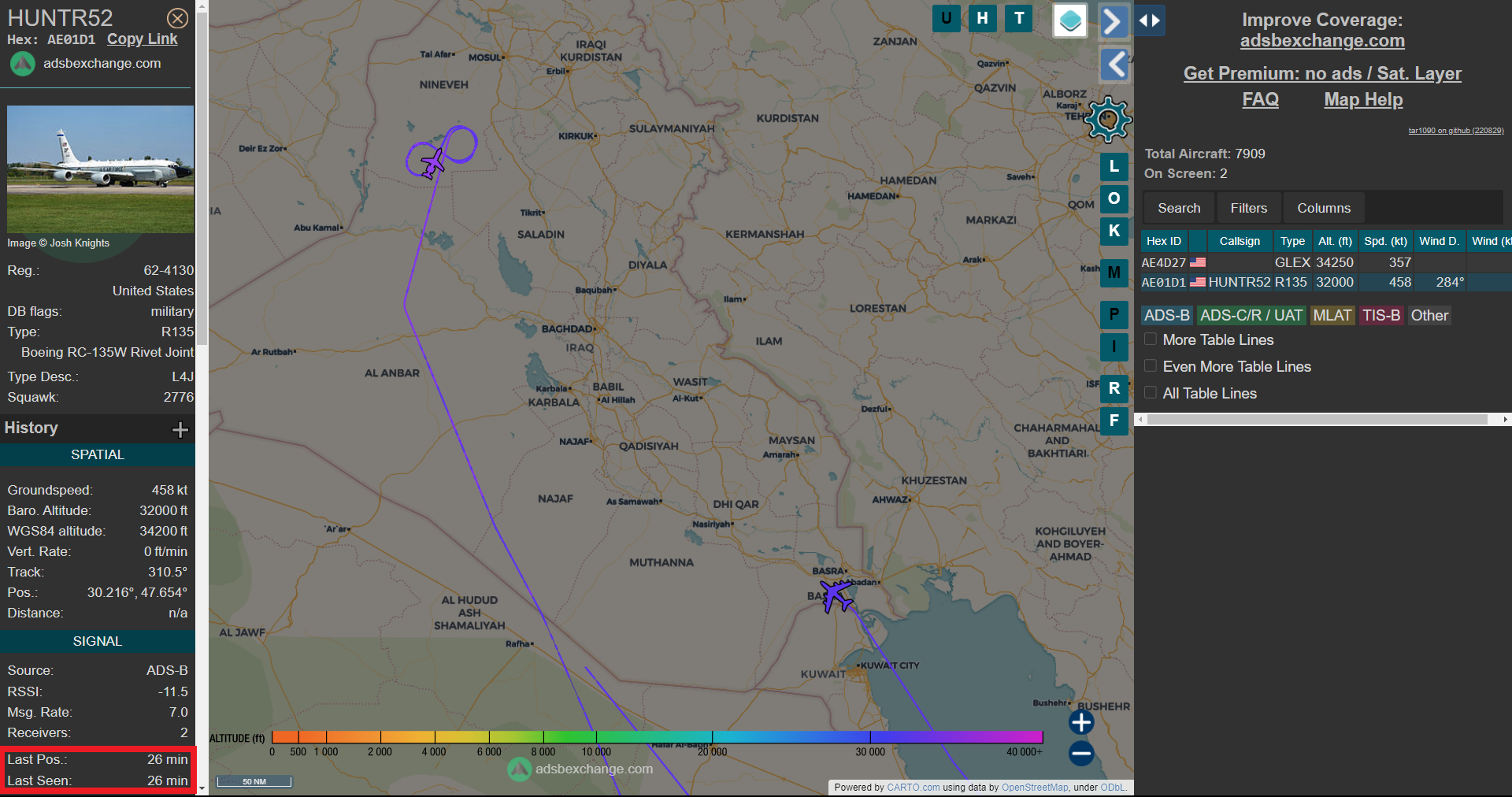1512x797 pixels.
Task: Open Get Premium link
Action: (1322, 73)
